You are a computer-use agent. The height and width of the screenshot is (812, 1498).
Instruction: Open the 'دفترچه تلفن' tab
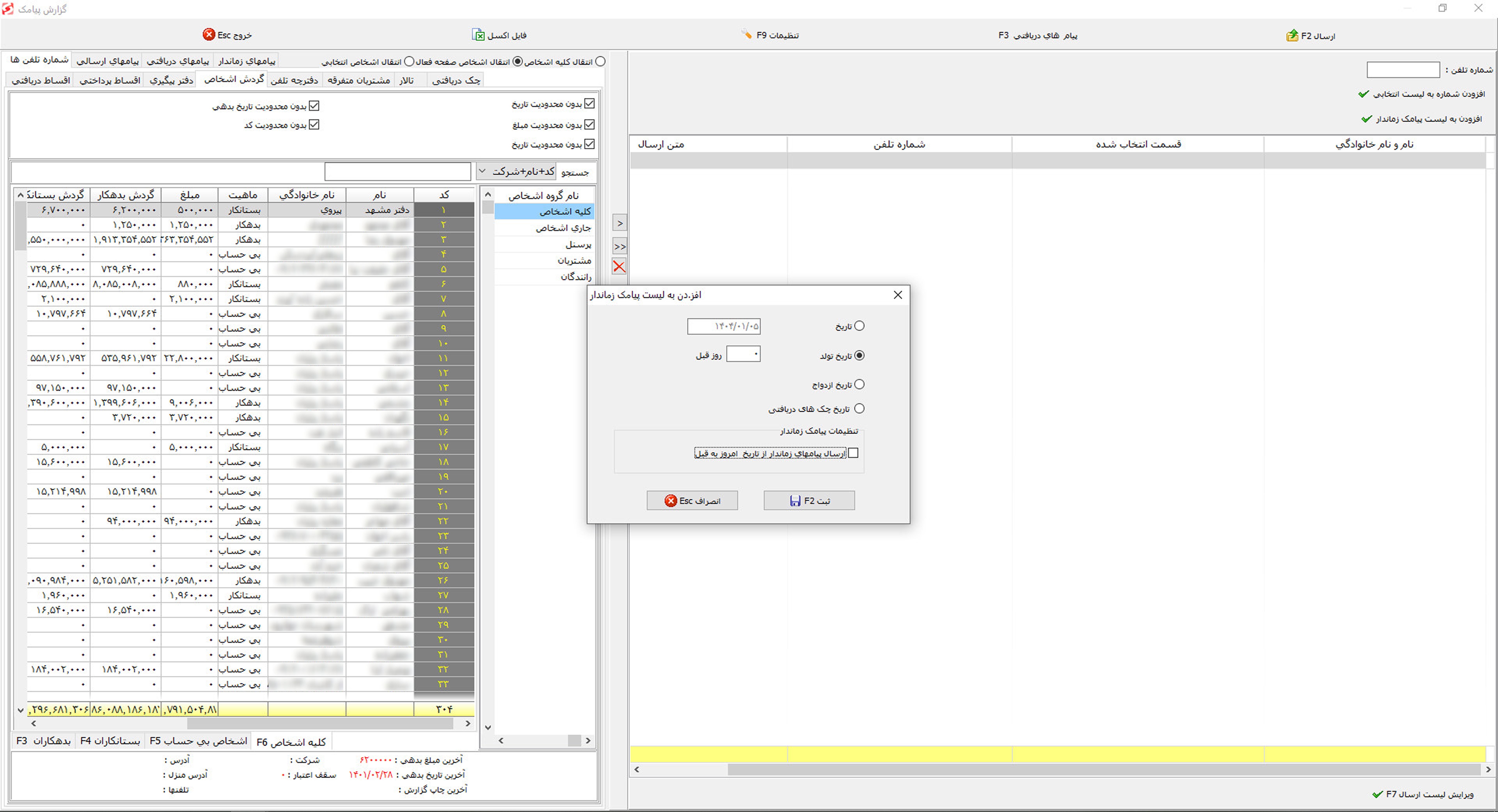coord(294,80)
